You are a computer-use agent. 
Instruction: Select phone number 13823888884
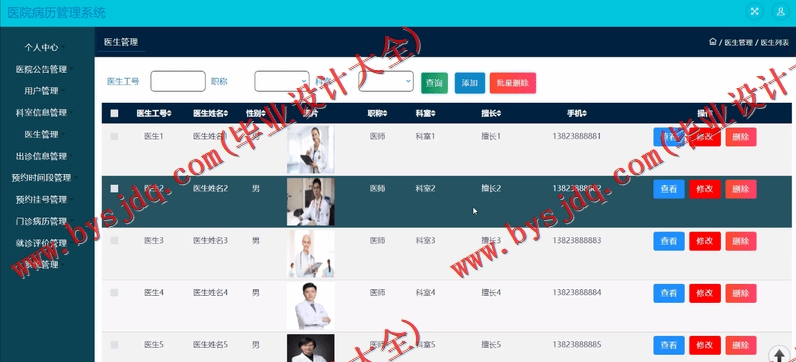coord(577,292)
